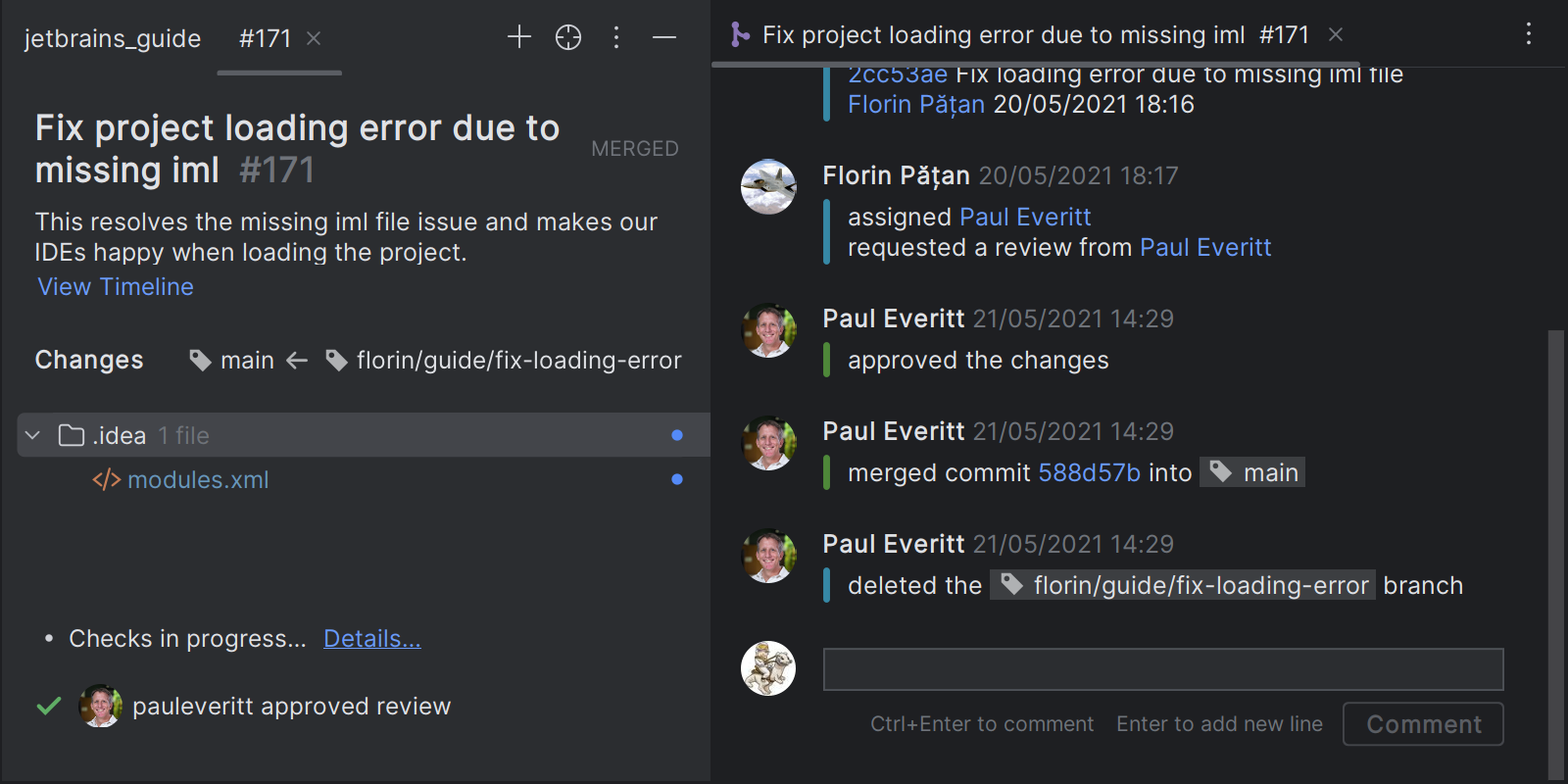Click 'Checks in progress...' status text
Viewport: 1568px width, 784px height.
[187, 639]
